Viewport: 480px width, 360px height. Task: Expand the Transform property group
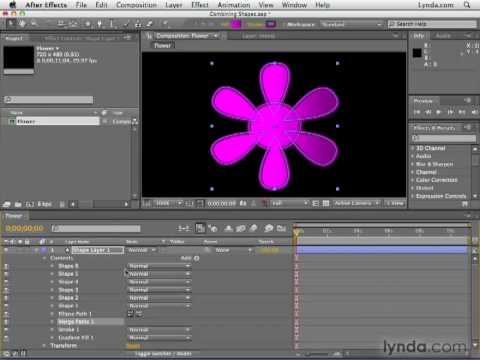coord(44,346)
